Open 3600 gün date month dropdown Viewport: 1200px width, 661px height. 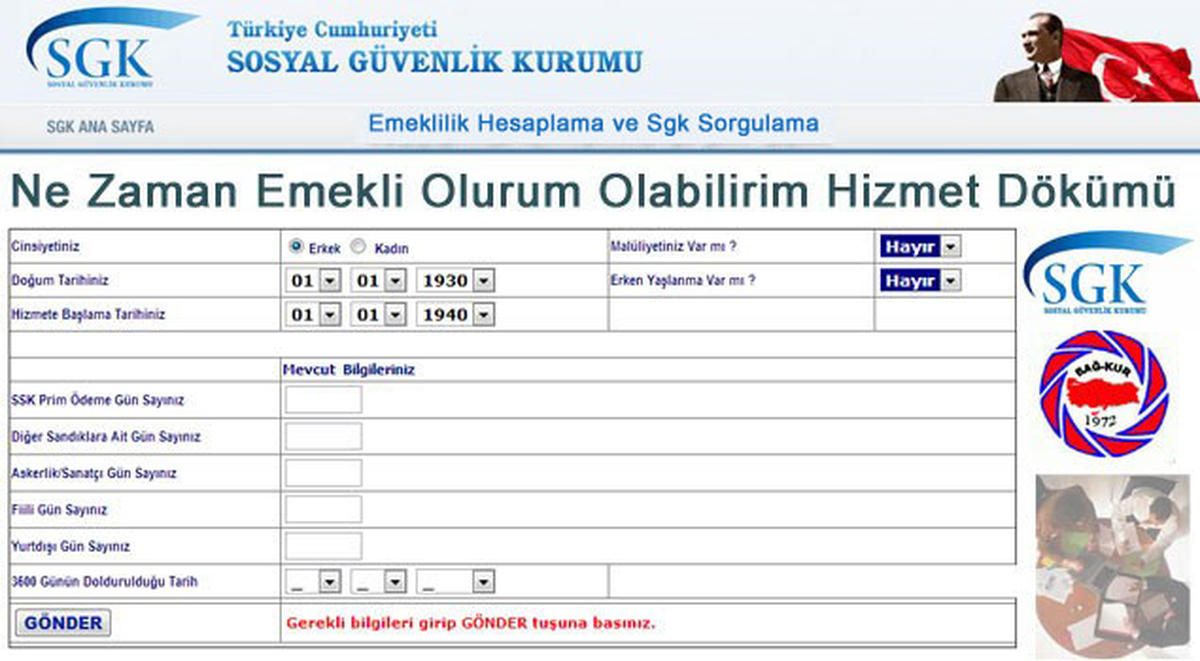[x=379, y=581]
